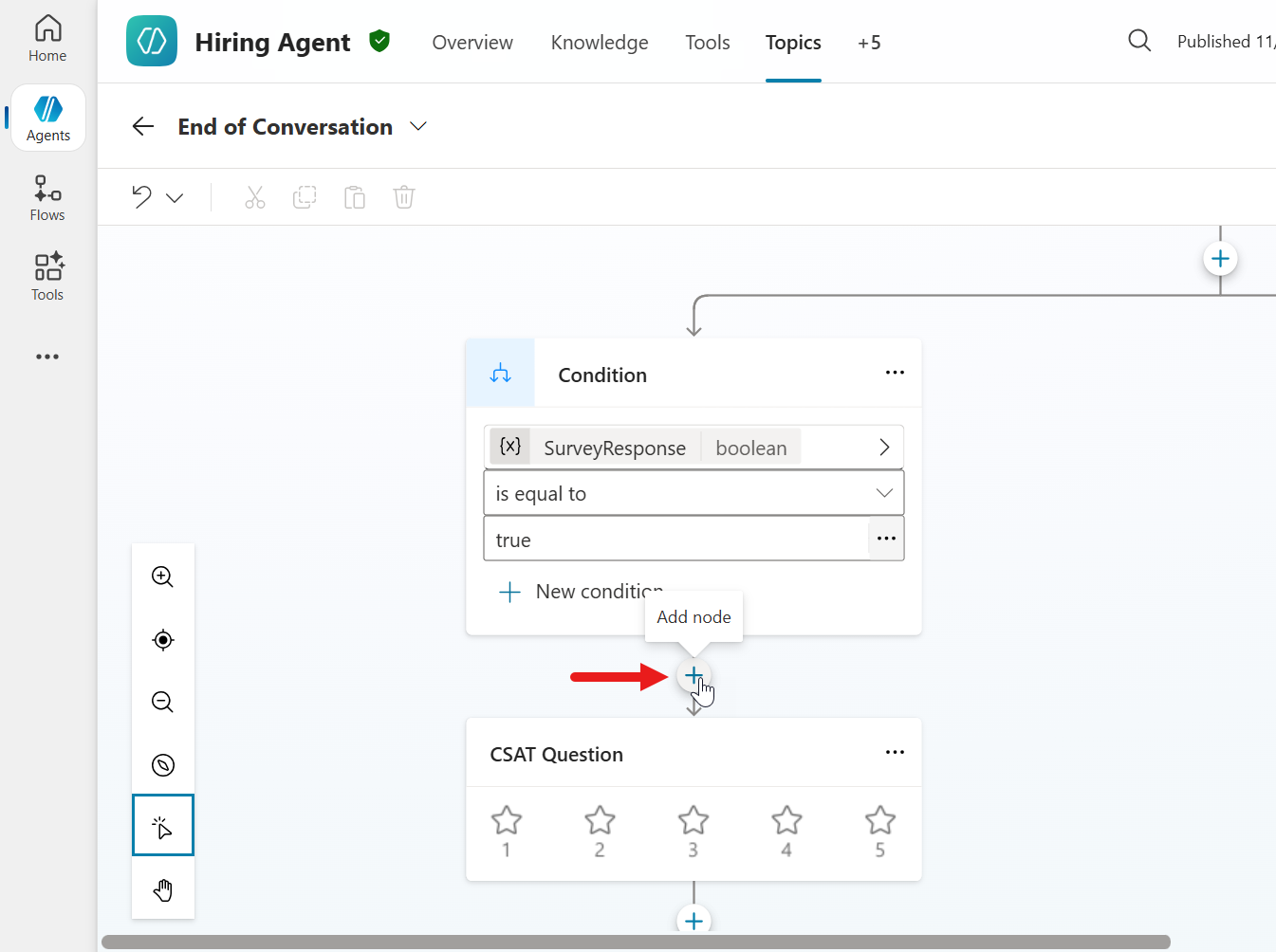Cut the selected node
Image resolution: width=1276 pixels, height=952 pixels.
(x=254, y=197)
